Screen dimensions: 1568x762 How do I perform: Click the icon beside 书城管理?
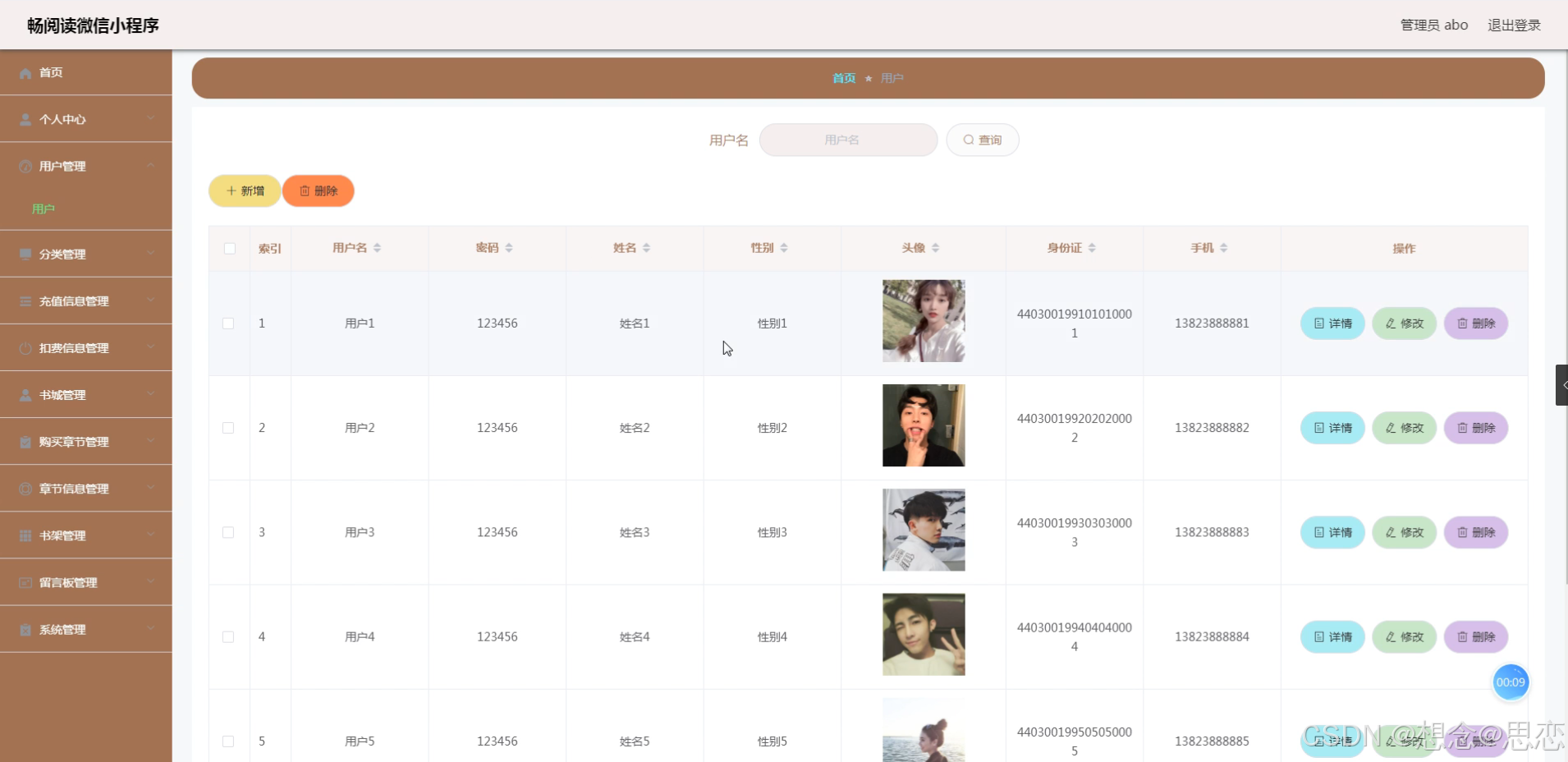coord(25,395)
